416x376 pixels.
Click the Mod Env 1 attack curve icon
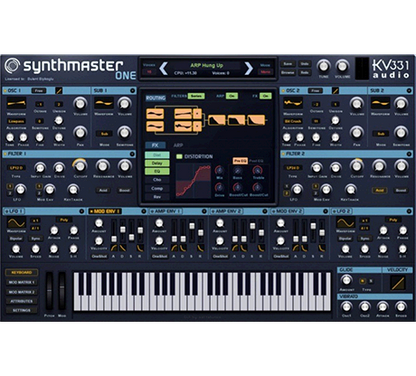point(114,248)
